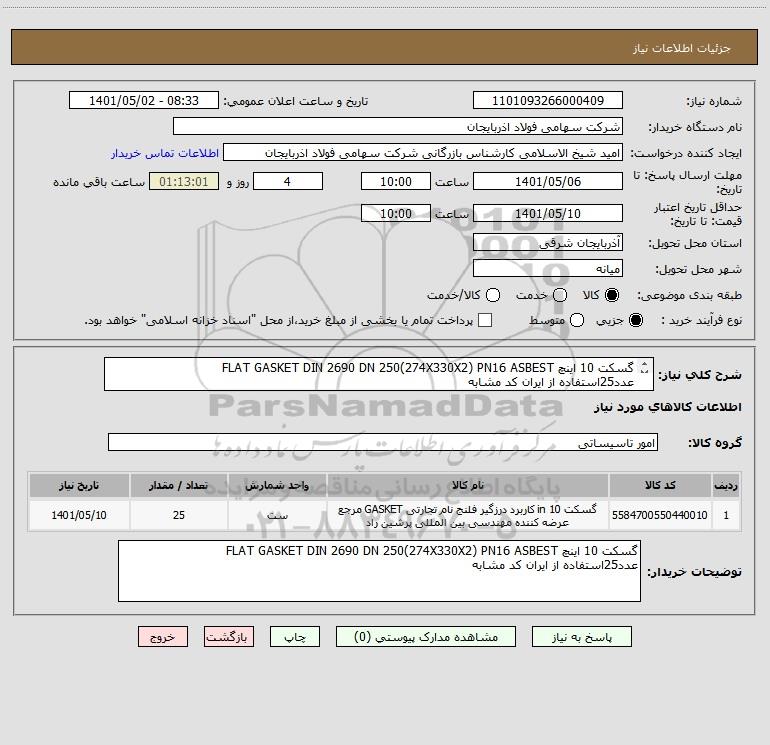770x745 pixels.
Task: Open مشاهده مدارک پیوستی attachments button
Action: click(426, 637)
